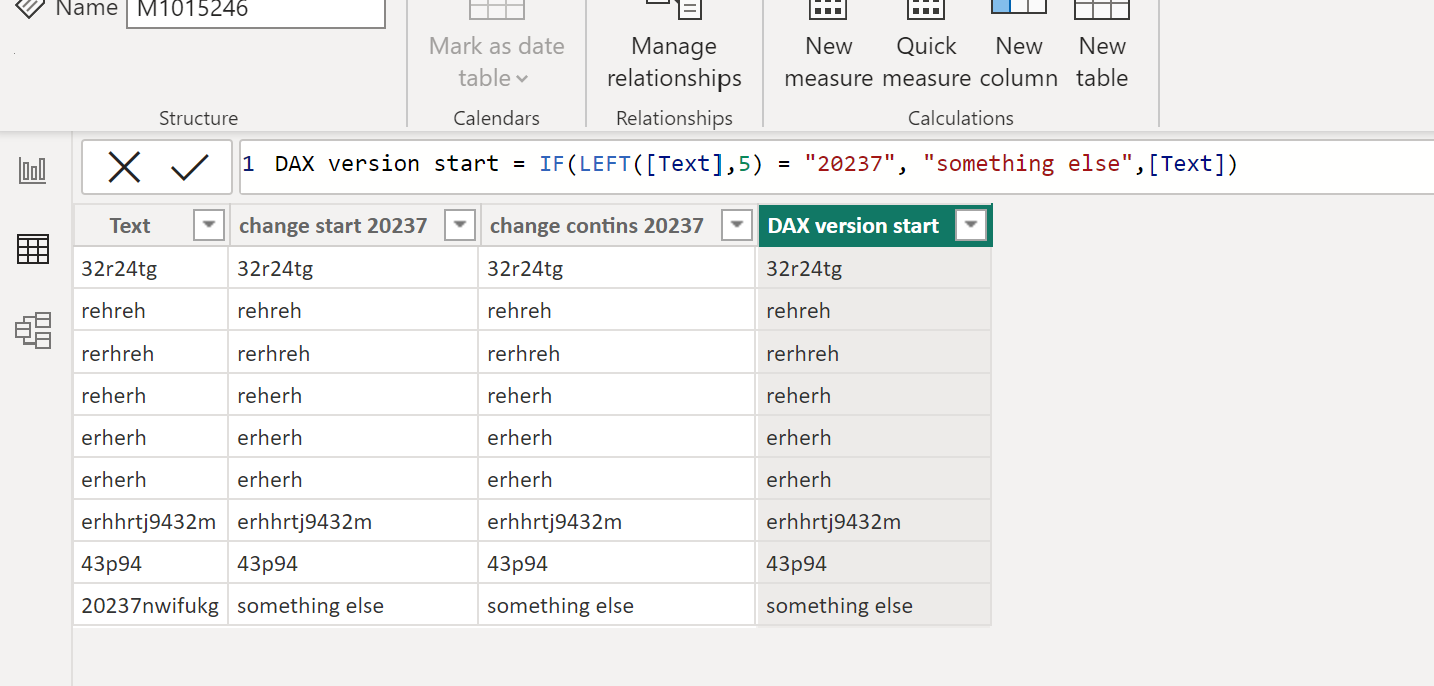Image resolution: width=1434 pixels, height=686 pixels.
Task: Select the DAX version start column header
Action: pos(853,226)
